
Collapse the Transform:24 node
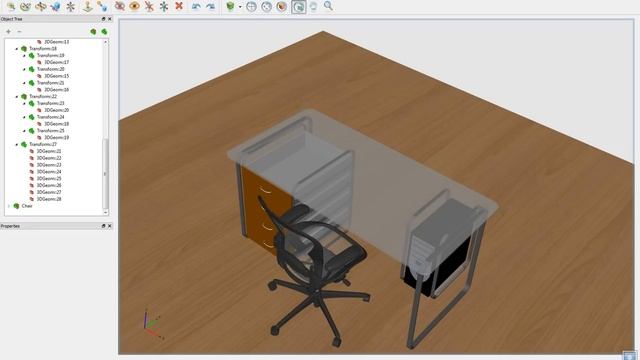point(24,117)
